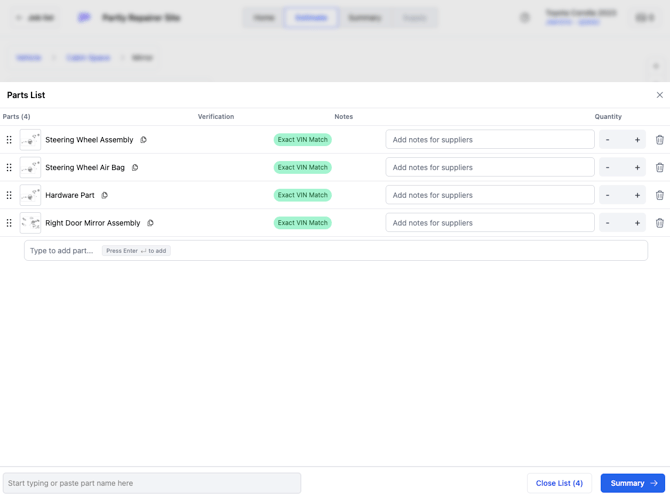
Task: Decrease quantity of Right Door Mirror Assembly
Action: (608, 223)
